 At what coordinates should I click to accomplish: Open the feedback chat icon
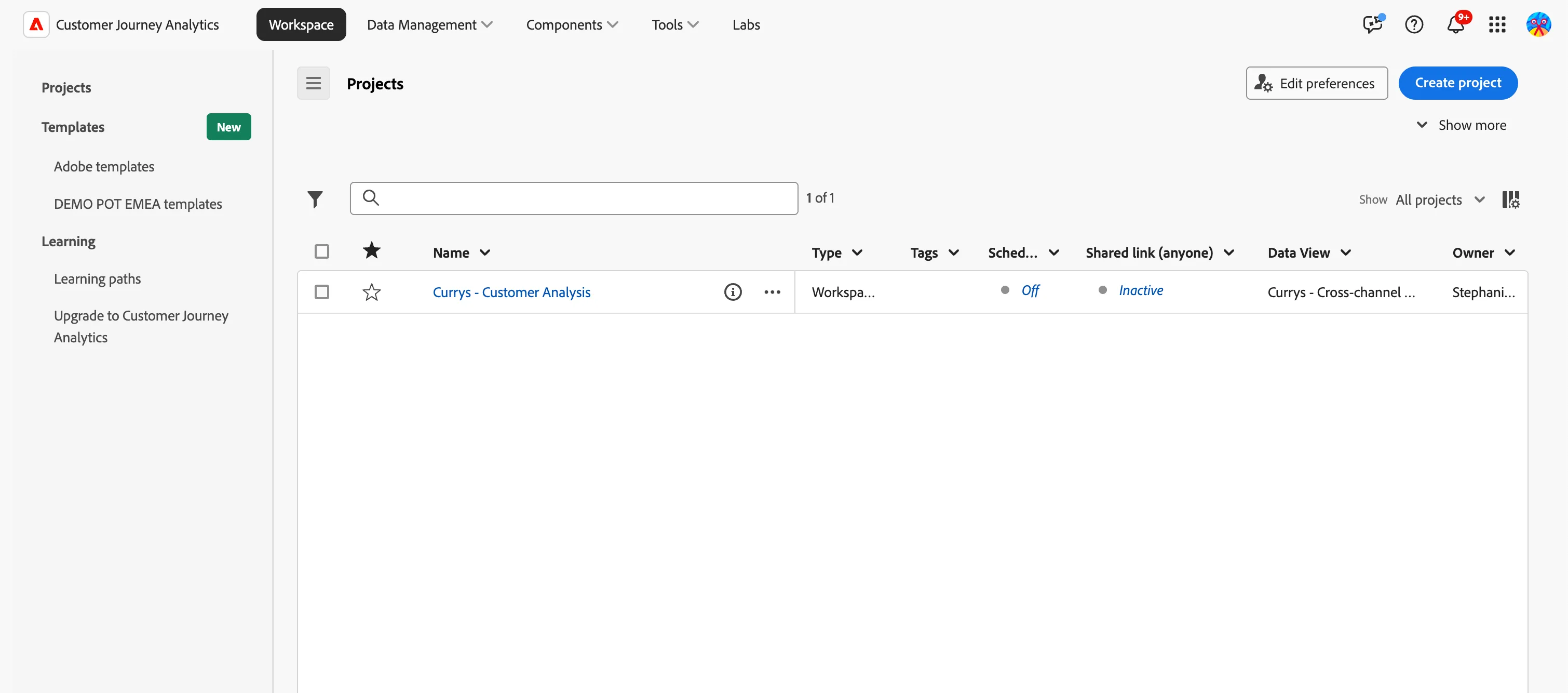pyautogui.click(x=1372, y=24)
